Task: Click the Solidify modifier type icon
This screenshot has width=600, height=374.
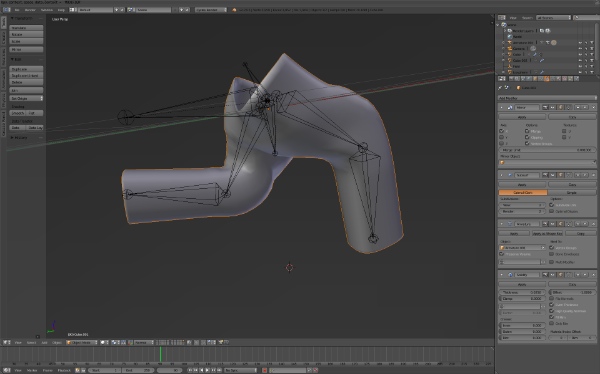Action: (510, 275)
